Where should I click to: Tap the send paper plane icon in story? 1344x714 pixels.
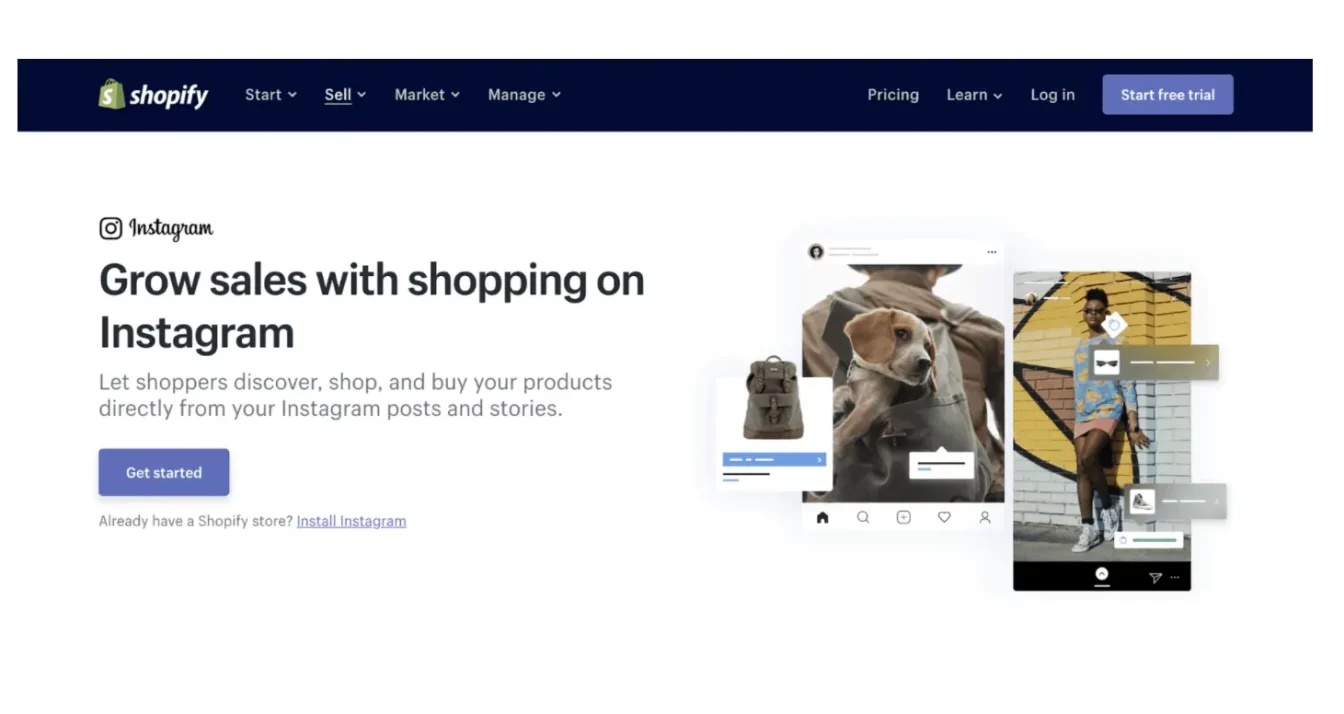coord(1155,577)
